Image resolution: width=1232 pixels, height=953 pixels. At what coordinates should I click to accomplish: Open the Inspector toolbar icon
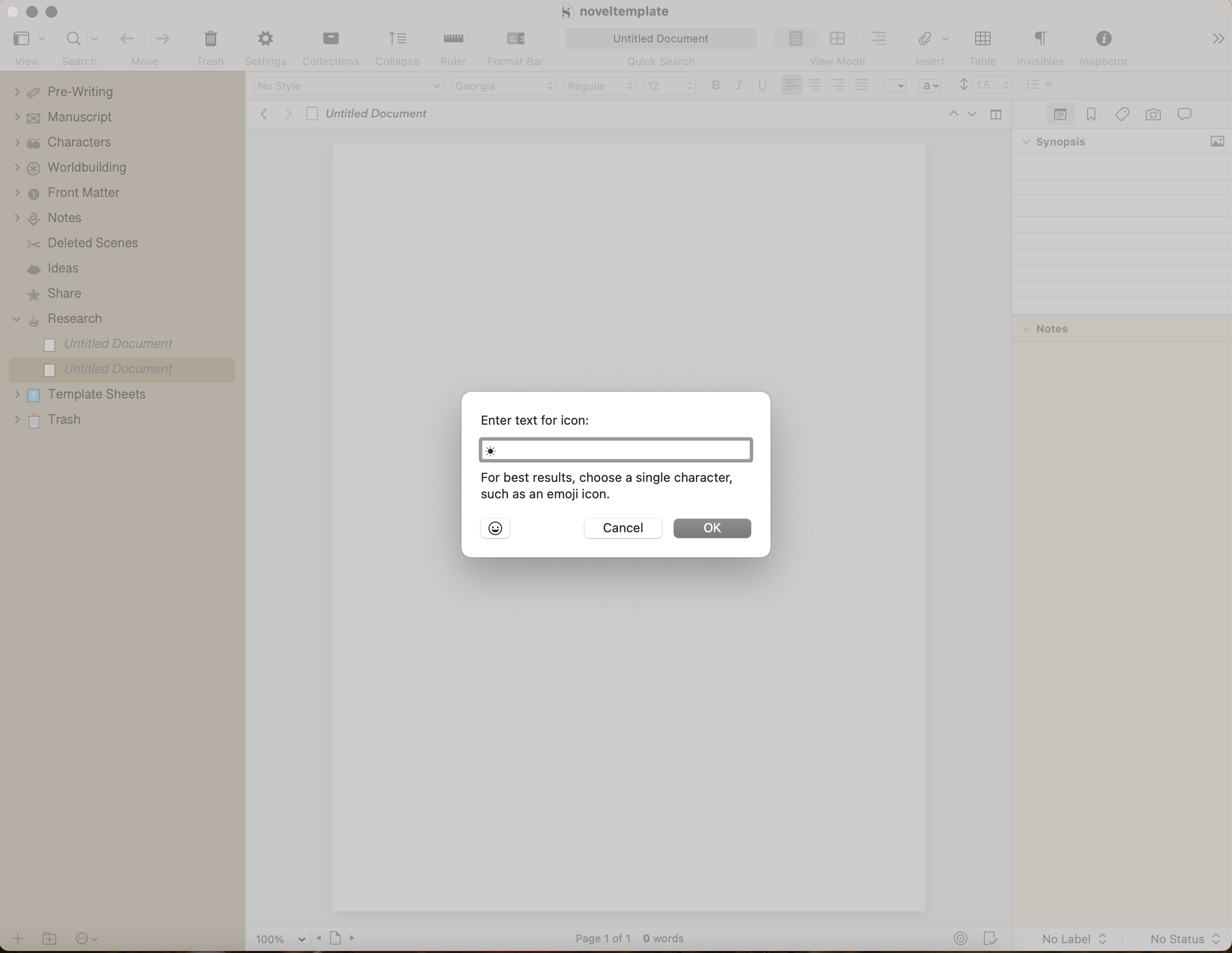coord(1103,38)
